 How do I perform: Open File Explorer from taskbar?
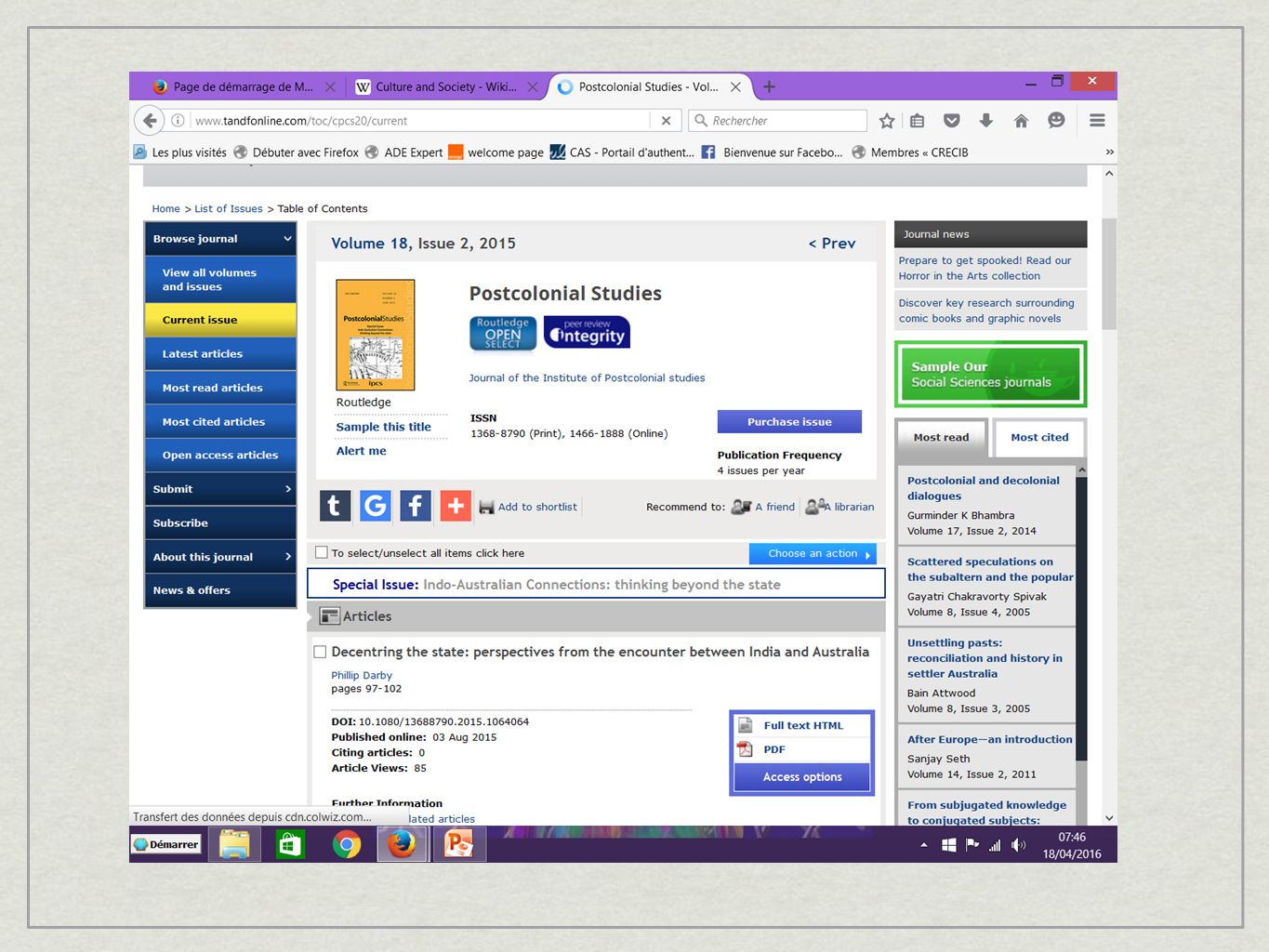pos(234,844)
